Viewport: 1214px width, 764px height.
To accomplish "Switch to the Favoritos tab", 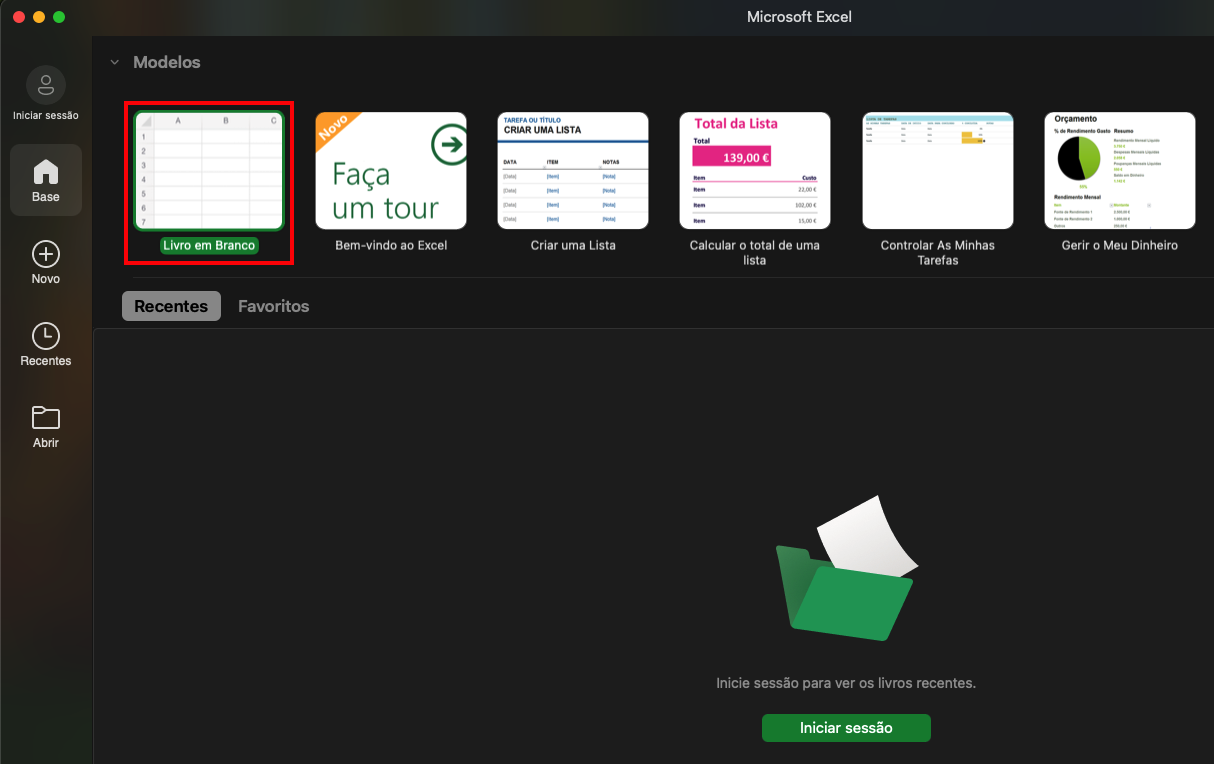I will pyautogui.click(x=273, y=306).
